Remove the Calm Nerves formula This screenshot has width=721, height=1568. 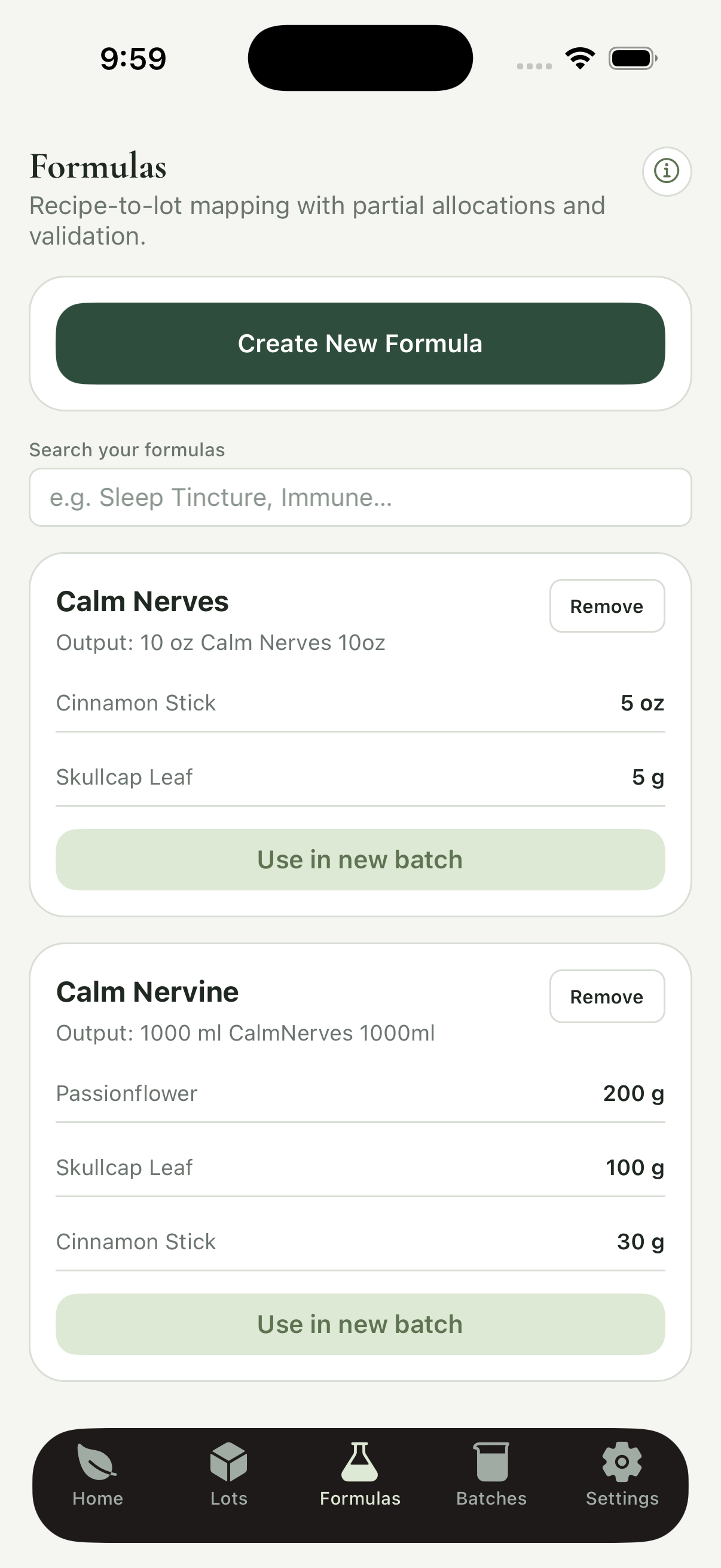(607, 606)
